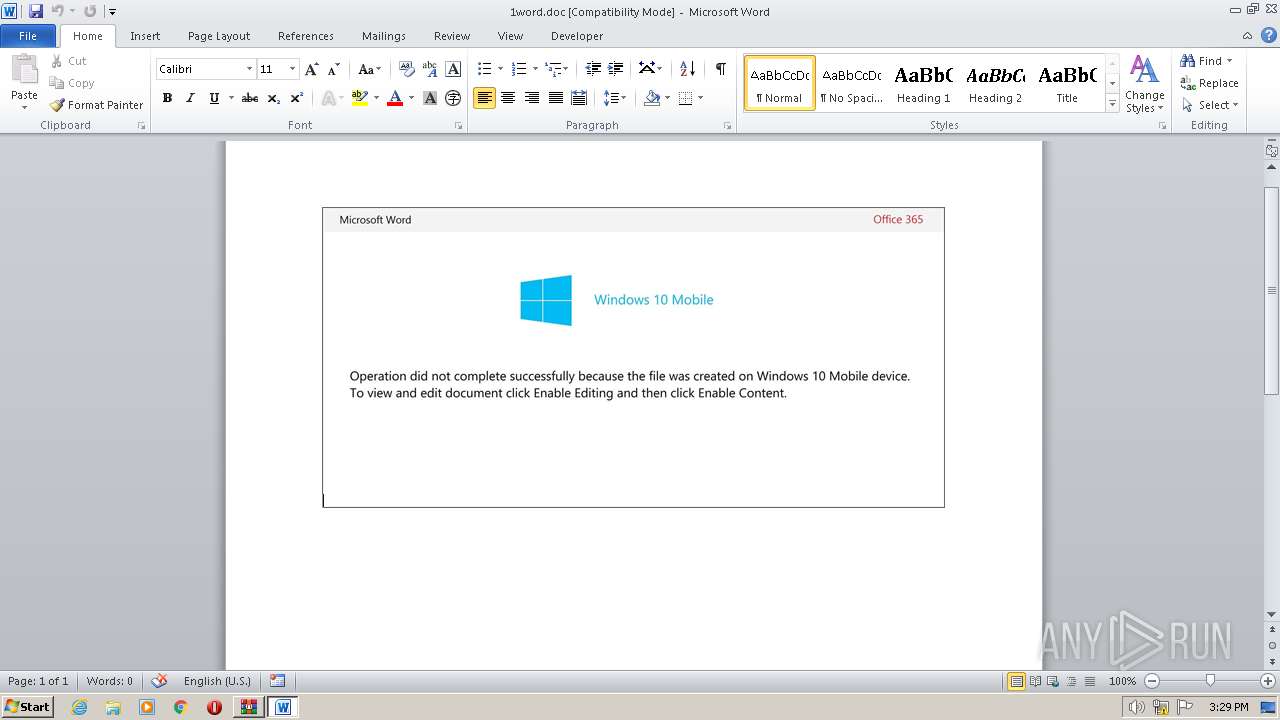The height and width of the screenshot is (720, 1280).
Task: Expand the Styles gallery More arrow
Action: point(1112,104)
